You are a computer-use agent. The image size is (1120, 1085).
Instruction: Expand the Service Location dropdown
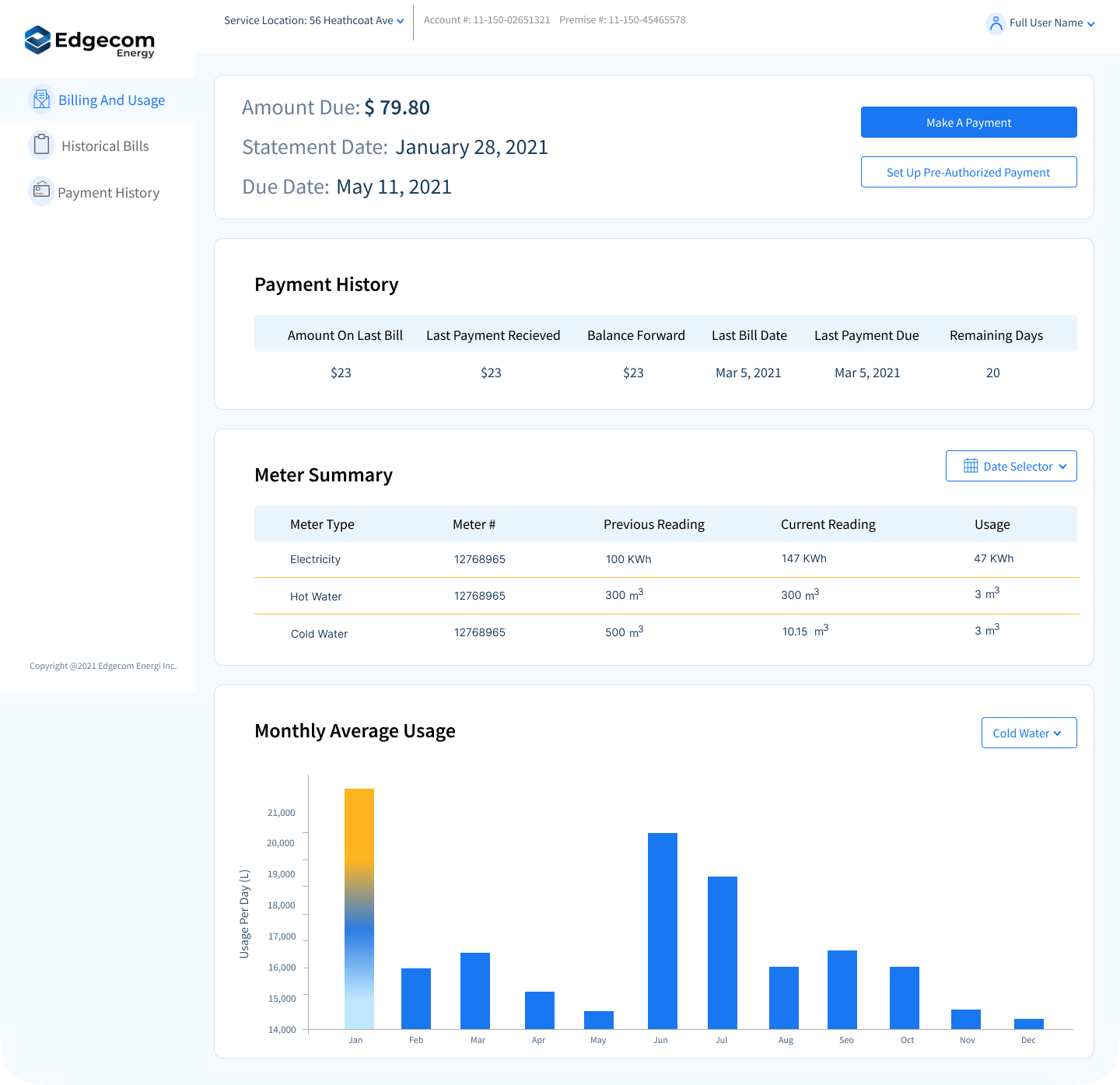pyautogui.click(x=313, y=21)
